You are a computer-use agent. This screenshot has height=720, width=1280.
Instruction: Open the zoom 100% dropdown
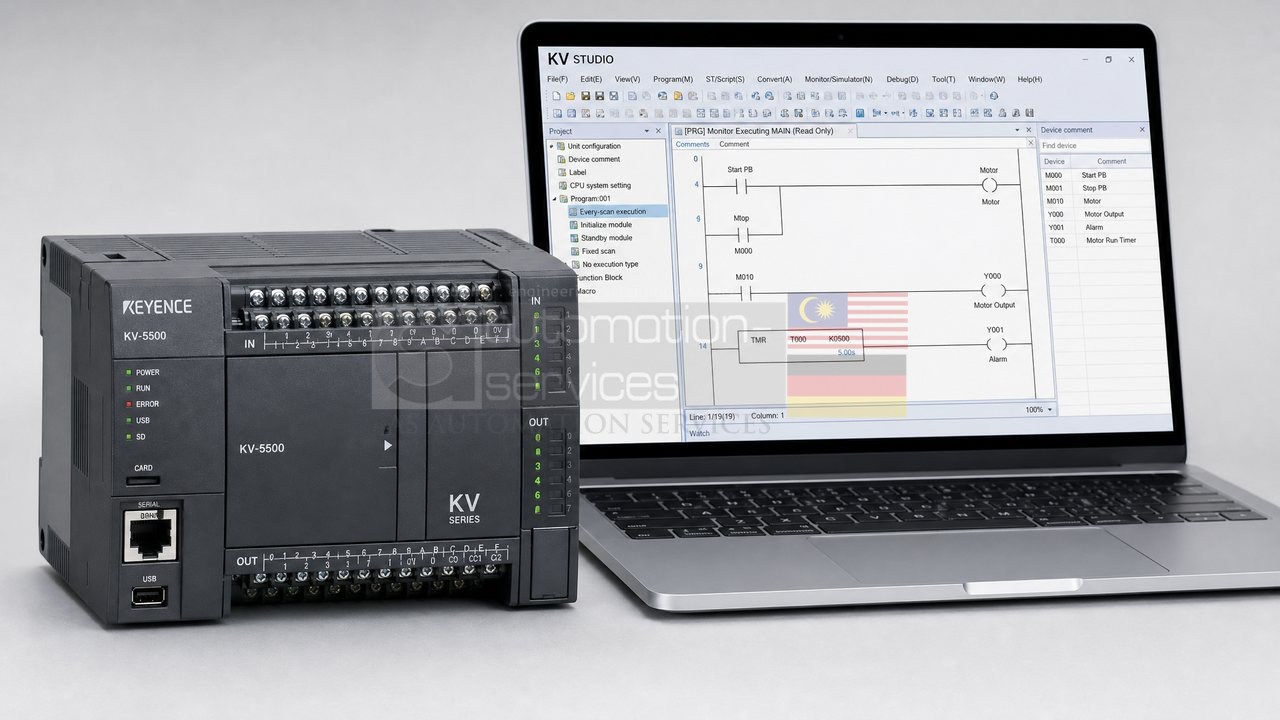tap(1049, 410)
